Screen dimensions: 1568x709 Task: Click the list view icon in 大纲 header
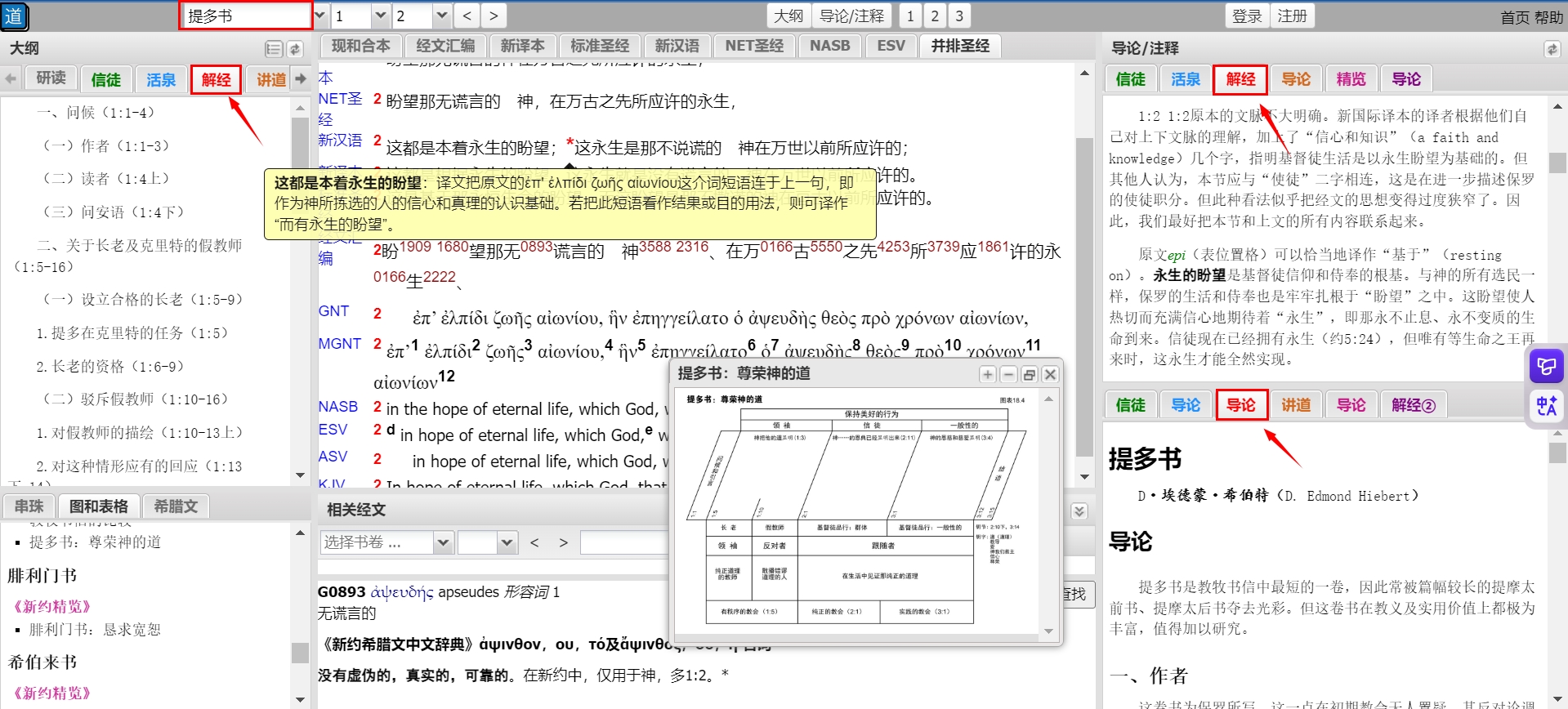pyautogui.click(x=274, y=49)
